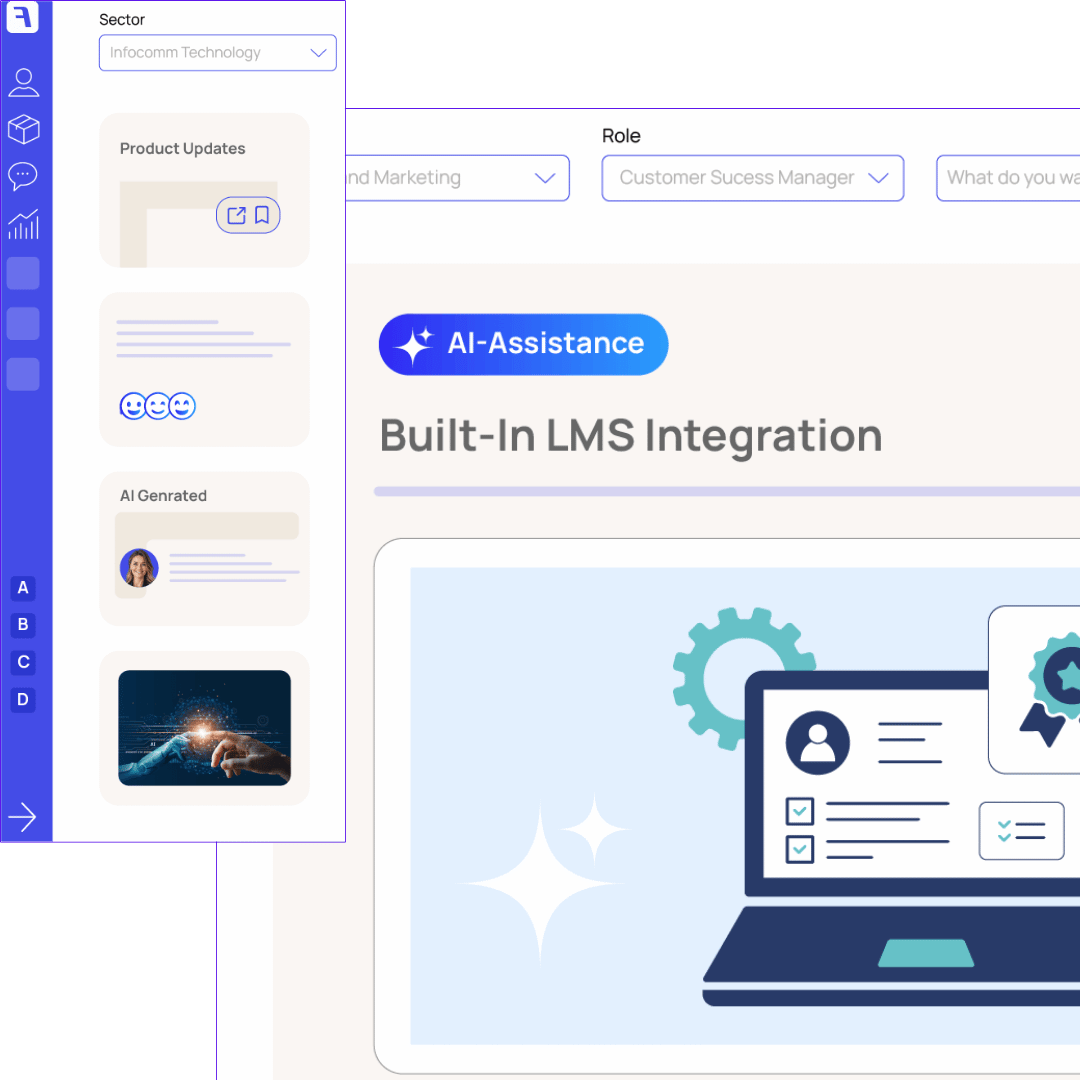The image size is (1080, 1080).
Task: Expand the Sector dropdown Infocomm Technology
Action: pyautogui.click(x=217, y=53)
